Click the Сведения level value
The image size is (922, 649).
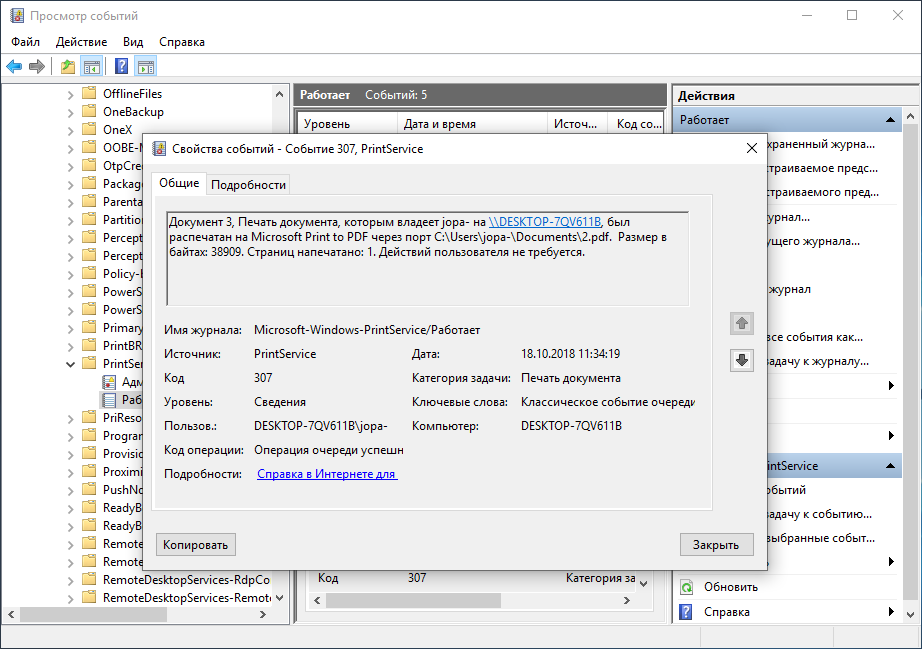(x=280, y=402)
